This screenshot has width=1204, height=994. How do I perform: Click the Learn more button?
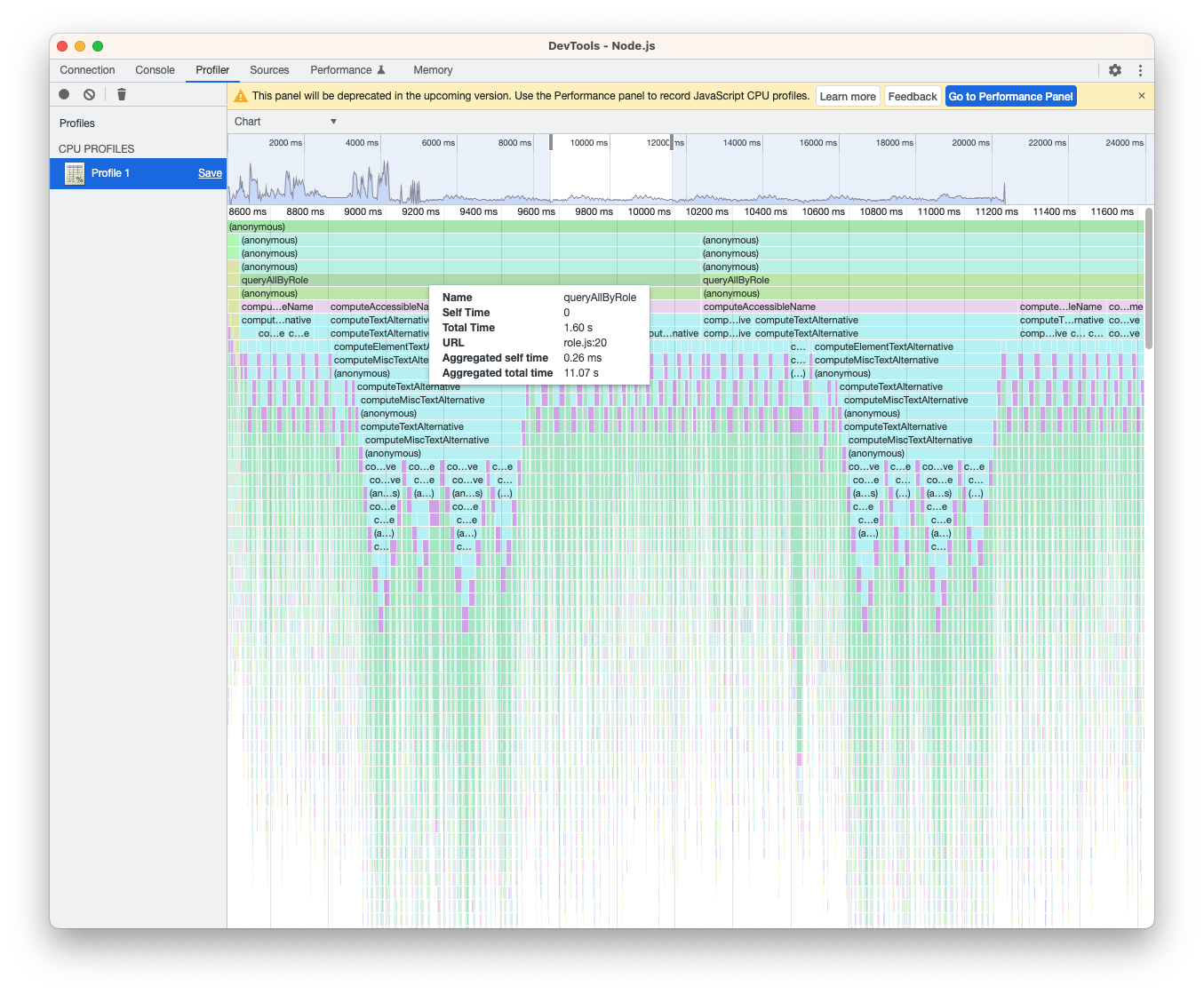click(x=848, y=97)
